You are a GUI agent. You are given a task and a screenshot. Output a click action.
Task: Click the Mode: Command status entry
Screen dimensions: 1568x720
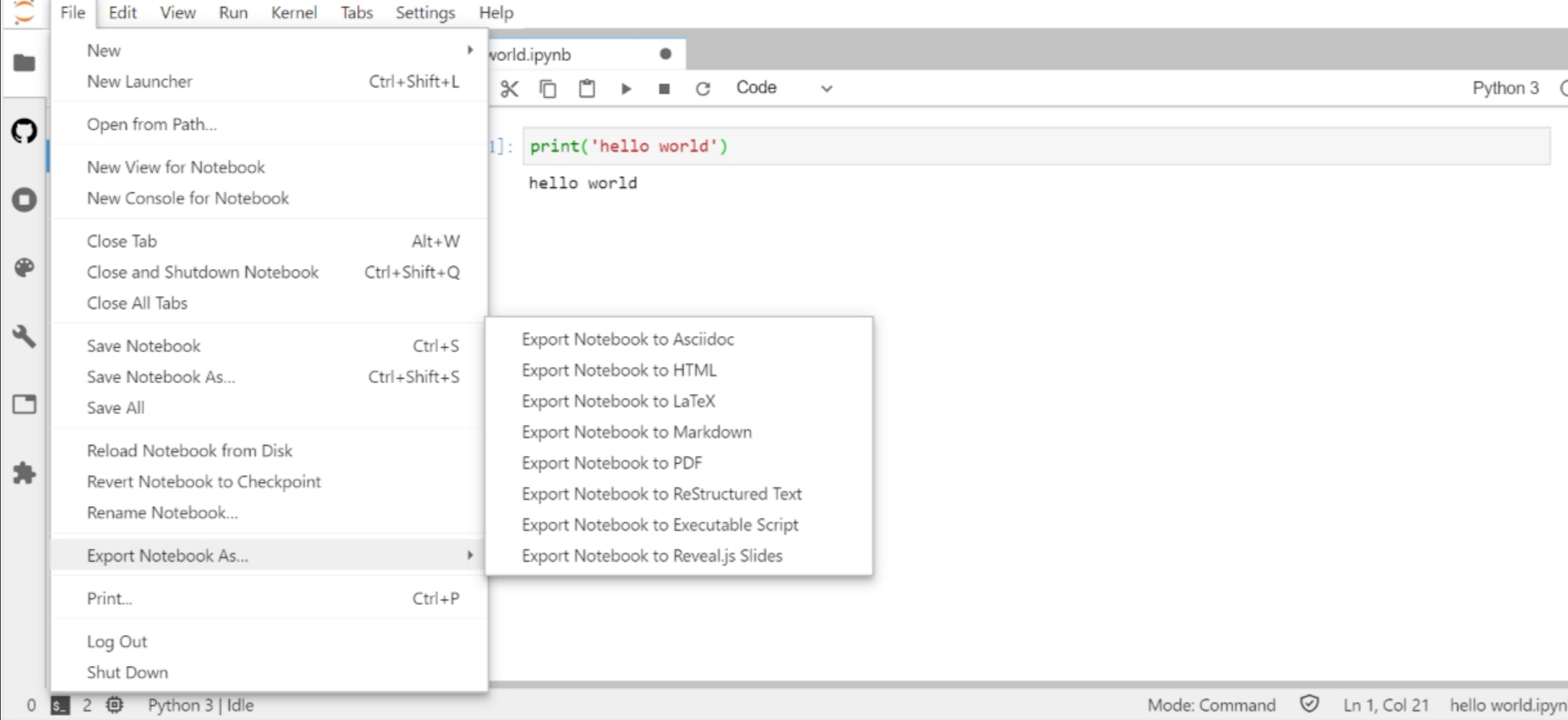(1211, 705)
